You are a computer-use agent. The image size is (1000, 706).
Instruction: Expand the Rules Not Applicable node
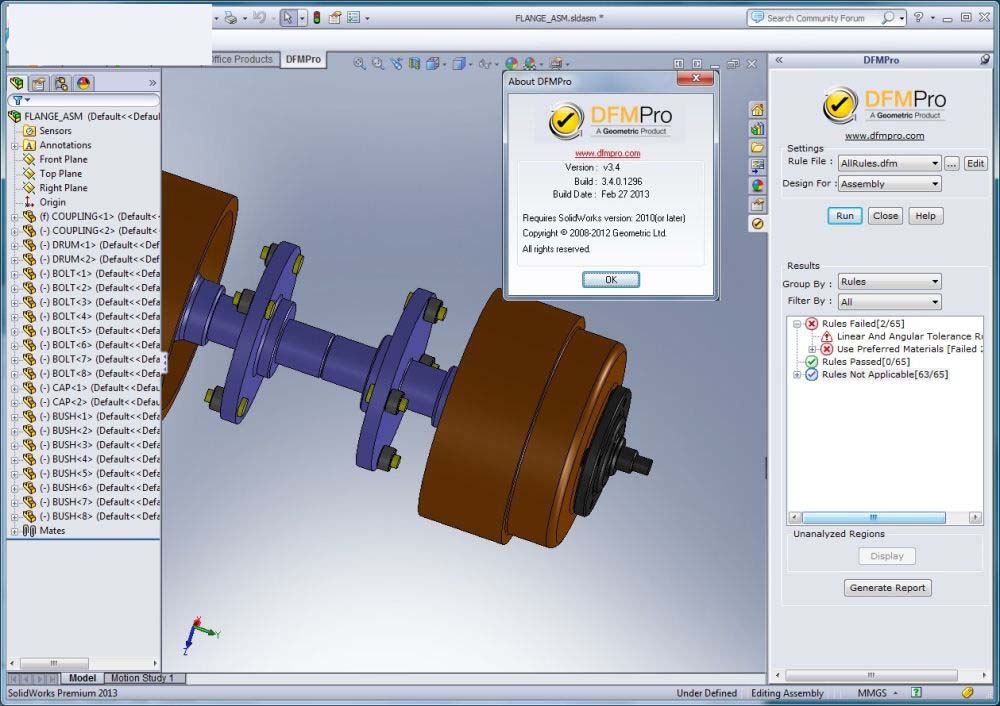tap(797, 375)
